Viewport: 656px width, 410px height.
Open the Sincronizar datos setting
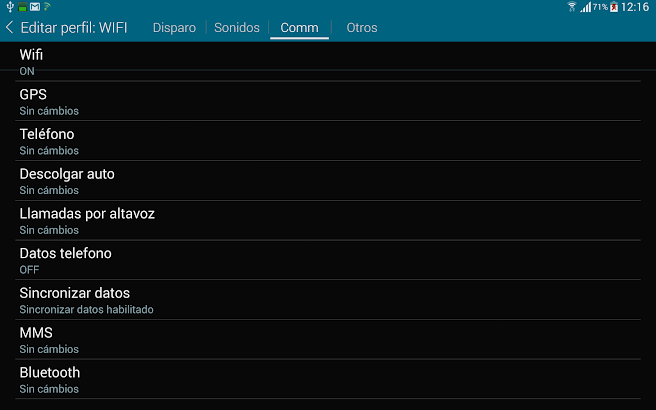(x=328, y=300)
